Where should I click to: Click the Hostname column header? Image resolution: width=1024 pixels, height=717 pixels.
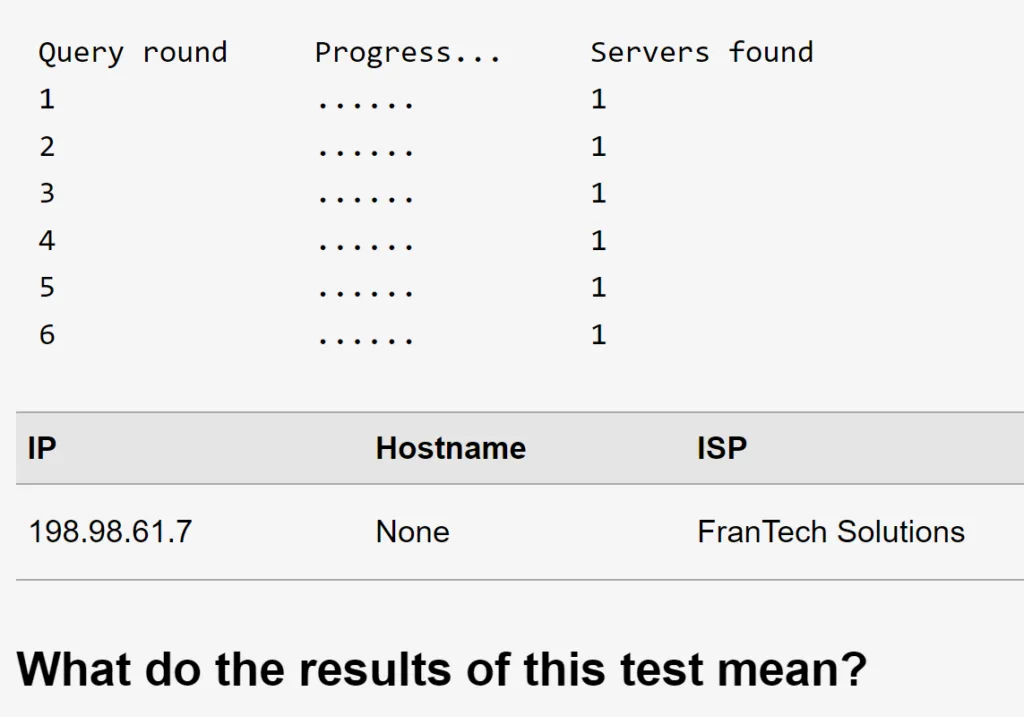(x=451, y=449)
